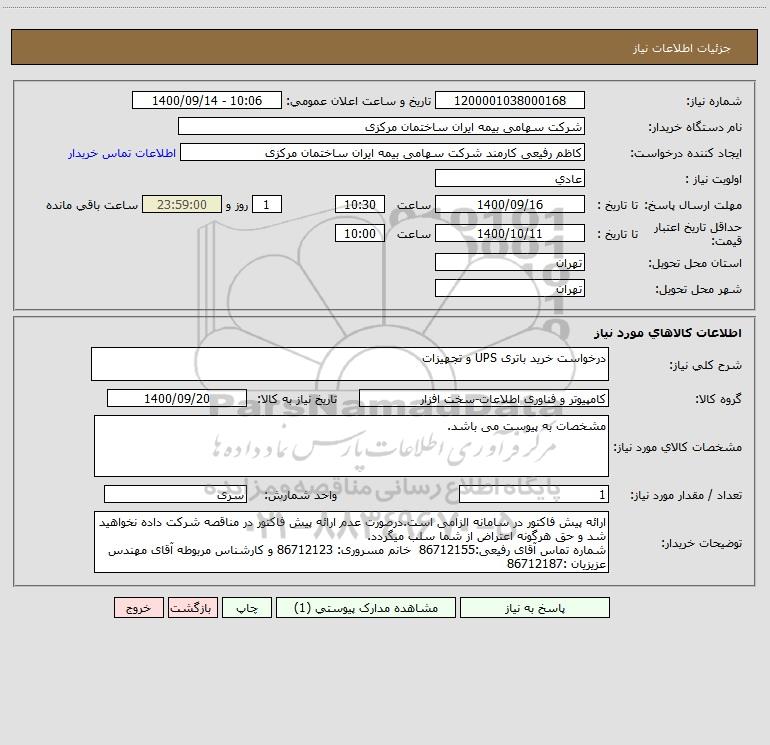This screenshot has height=745, width=770.
Task: Click the validity time field 10:00
Action: [359, 233]
